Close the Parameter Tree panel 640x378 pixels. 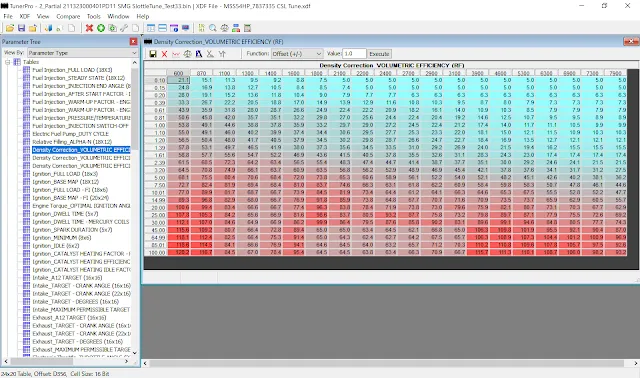[133, 42]
